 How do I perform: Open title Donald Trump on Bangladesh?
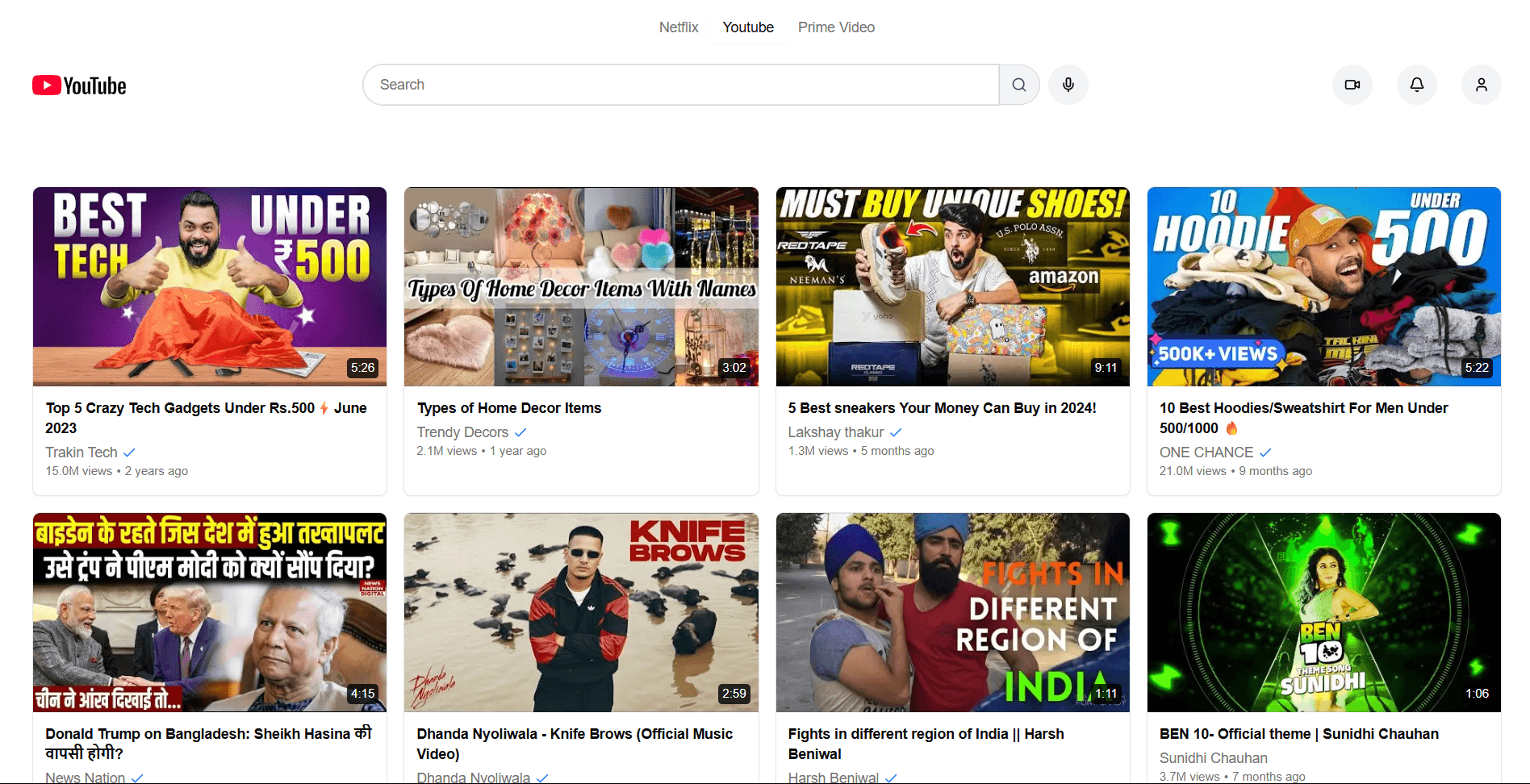208,744
